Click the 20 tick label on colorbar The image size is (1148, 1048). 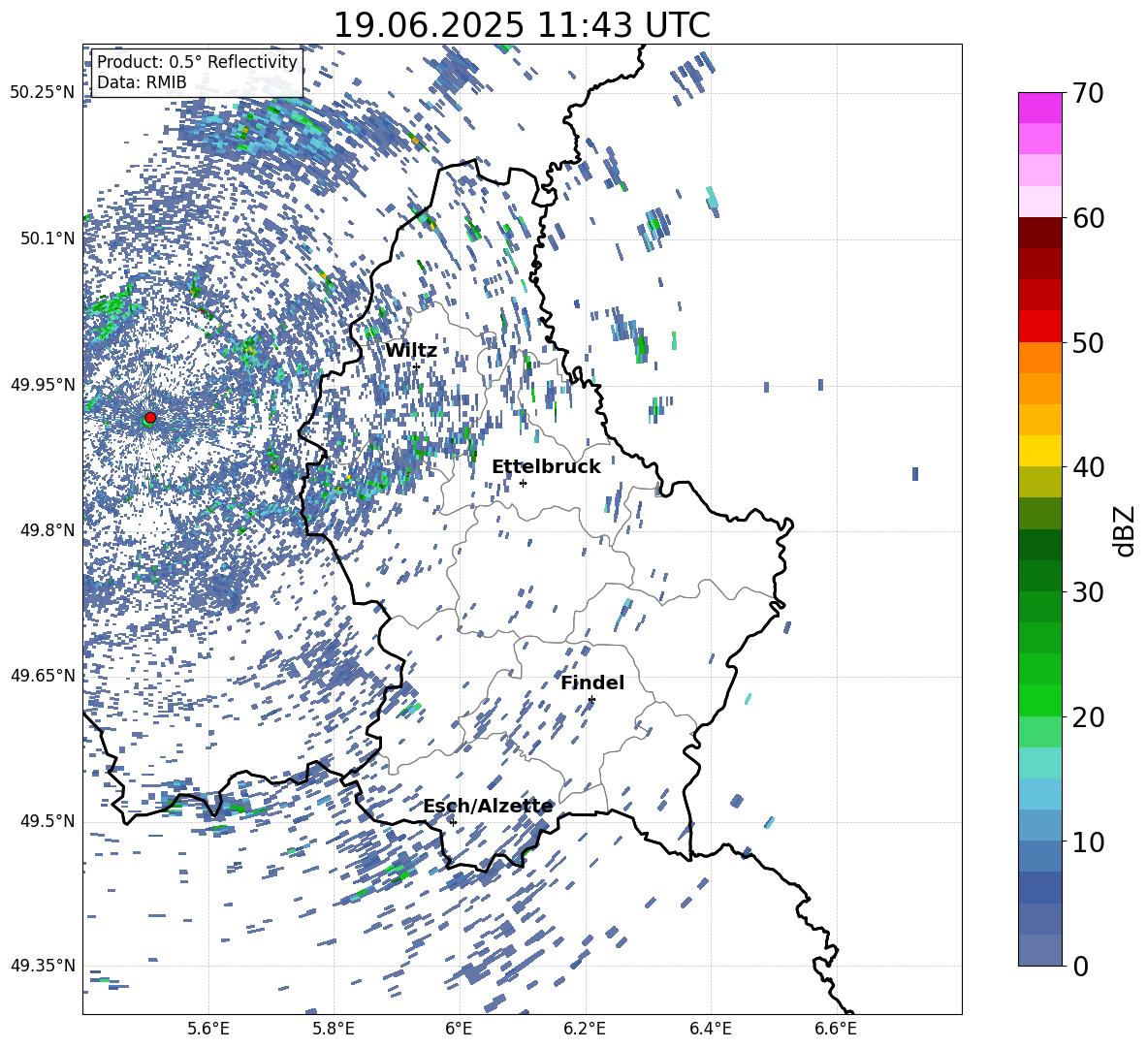pyautogui.click(x=1088, y=716)
